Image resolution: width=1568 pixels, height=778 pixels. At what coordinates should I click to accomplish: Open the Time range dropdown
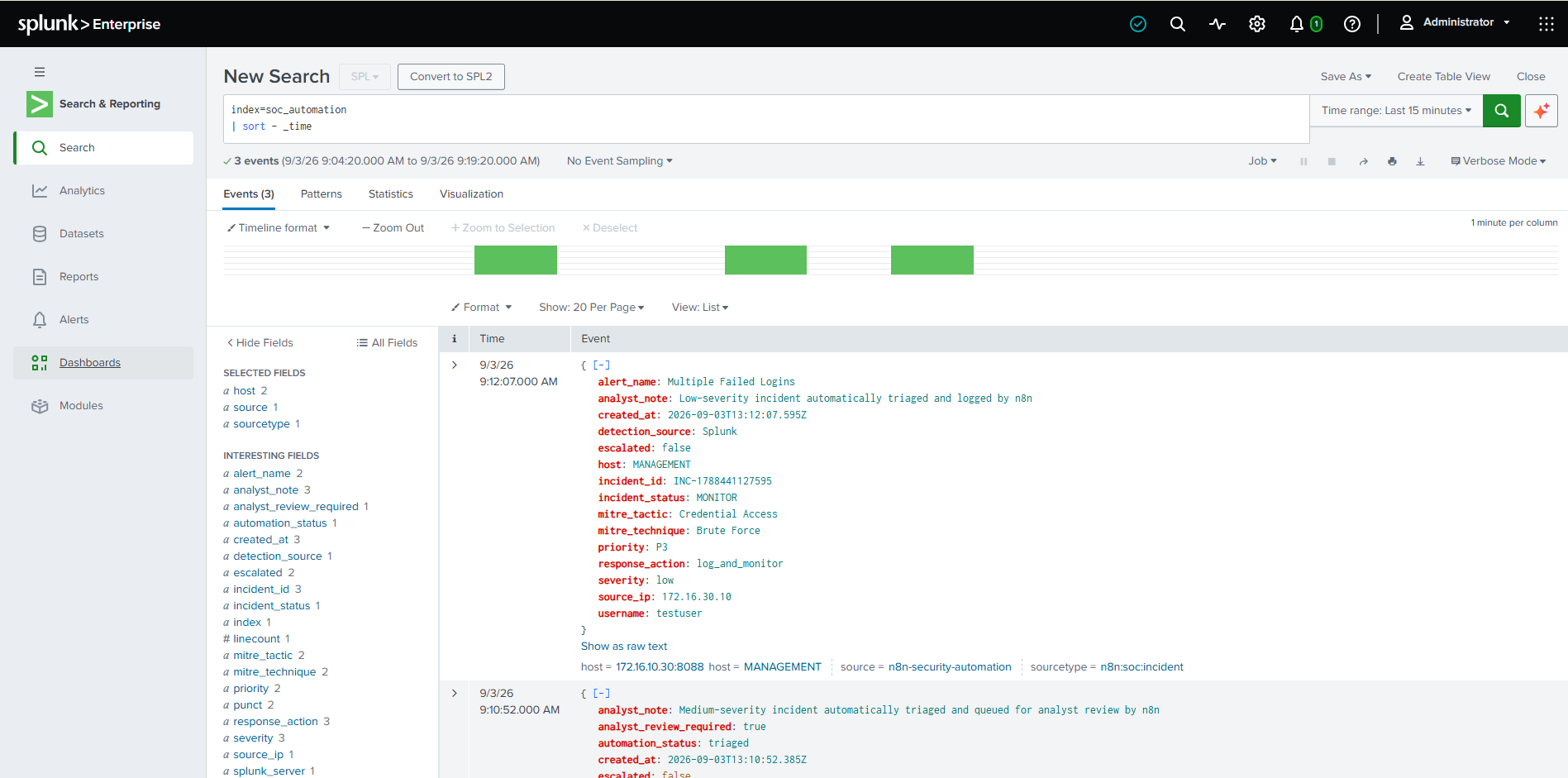[x=1396, y=111]
